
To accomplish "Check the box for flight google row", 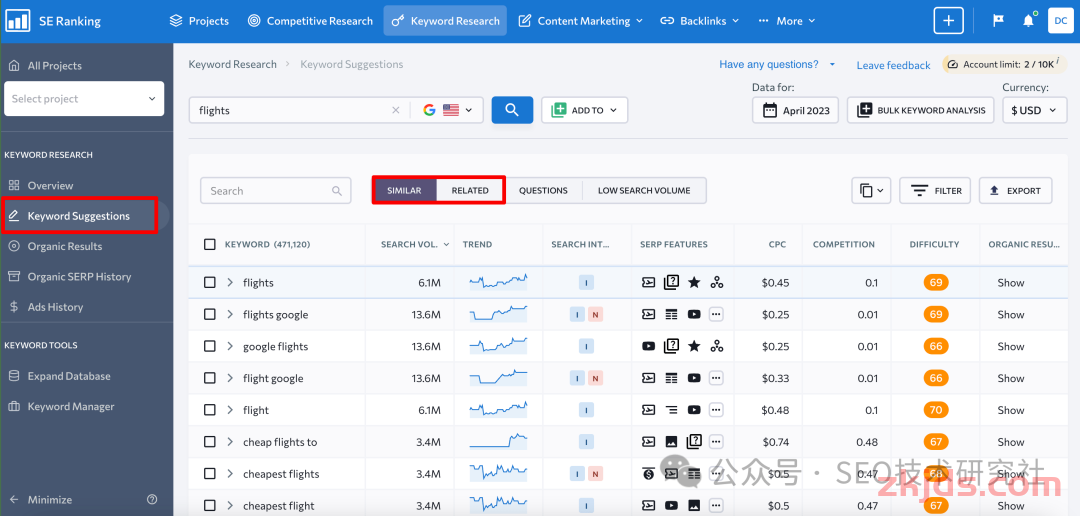I will [209, 378].
